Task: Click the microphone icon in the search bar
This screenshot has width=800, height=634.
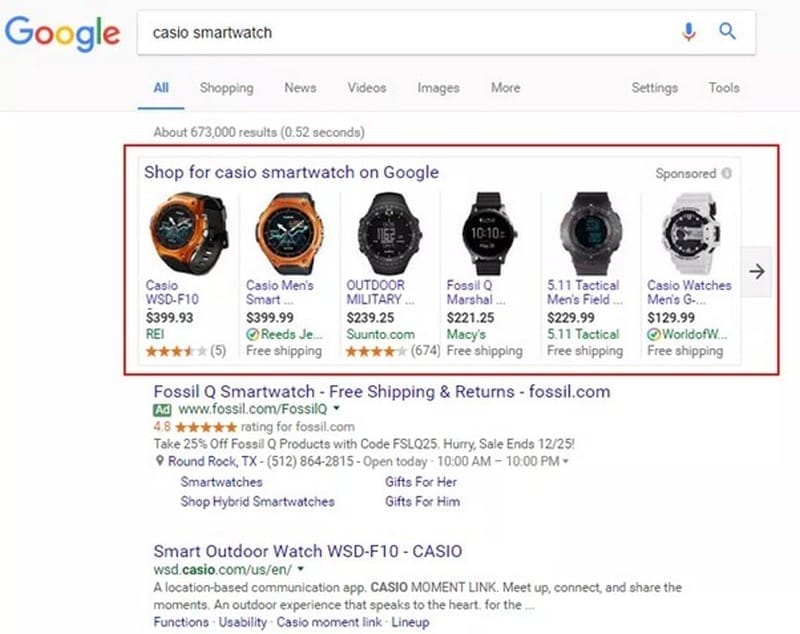Action: point(687,32)
